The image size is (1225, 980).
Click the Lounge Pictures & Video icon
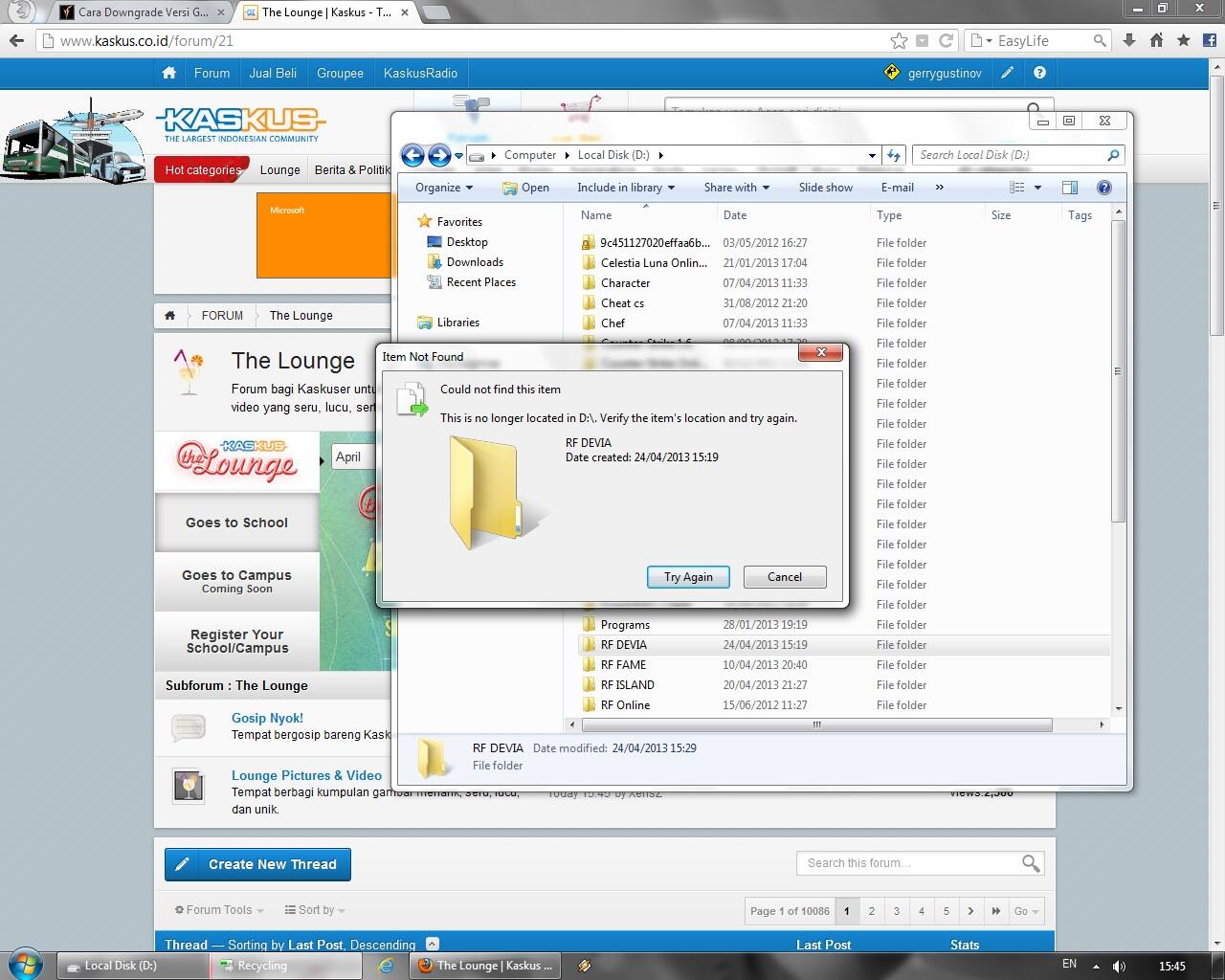pos(189,786)
